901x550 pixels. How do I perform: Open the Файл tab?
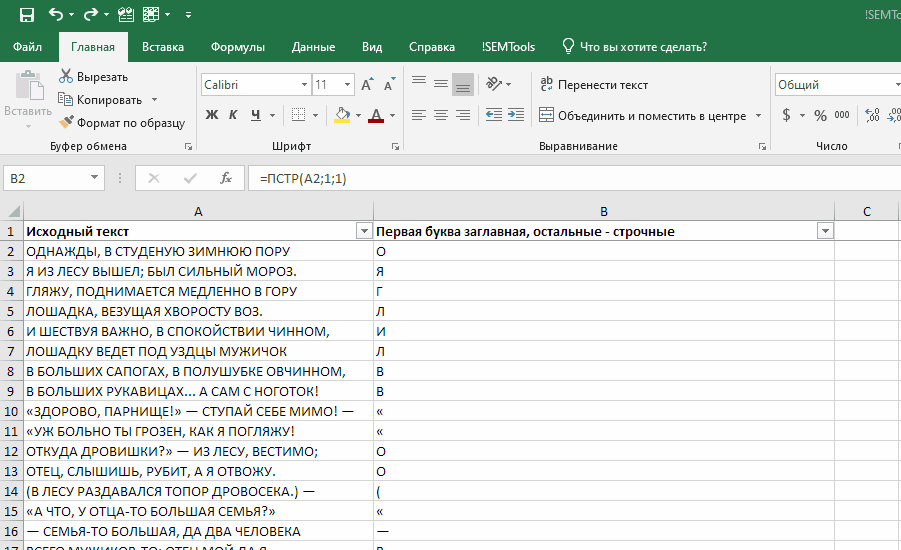[27, 47]
